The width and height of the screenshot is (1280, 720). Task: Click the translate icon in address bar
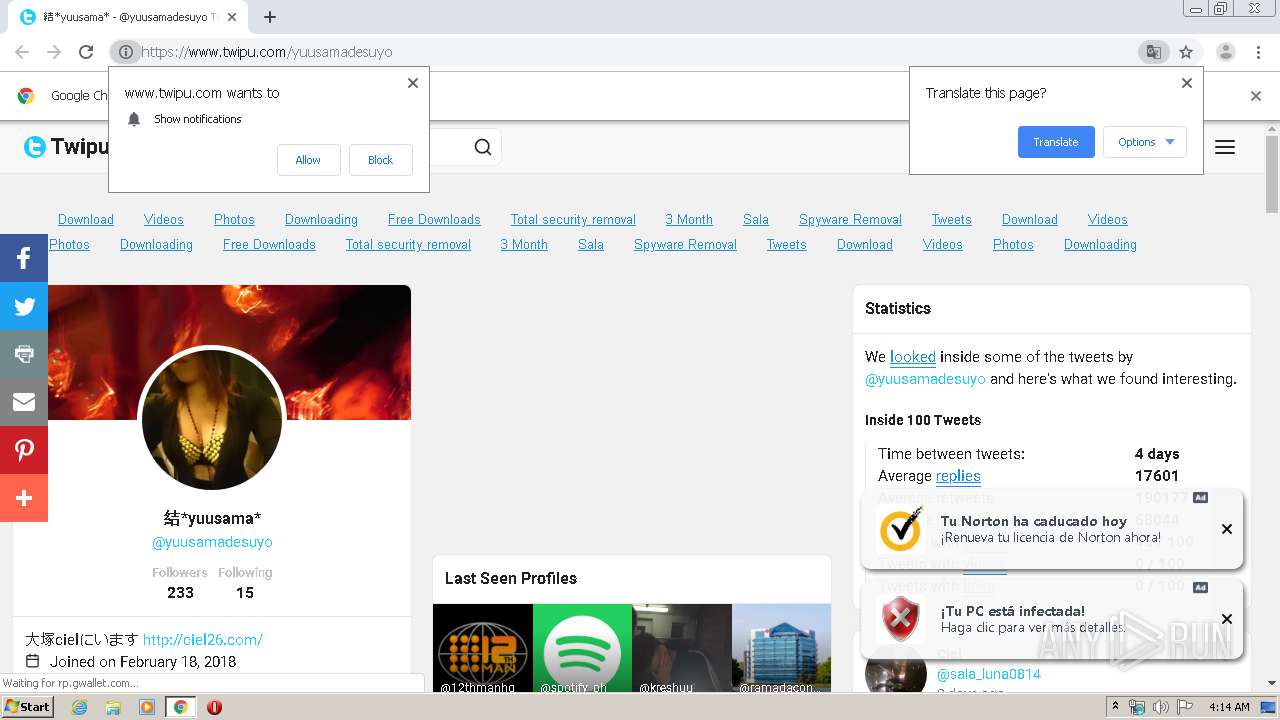pos(1153,52)
